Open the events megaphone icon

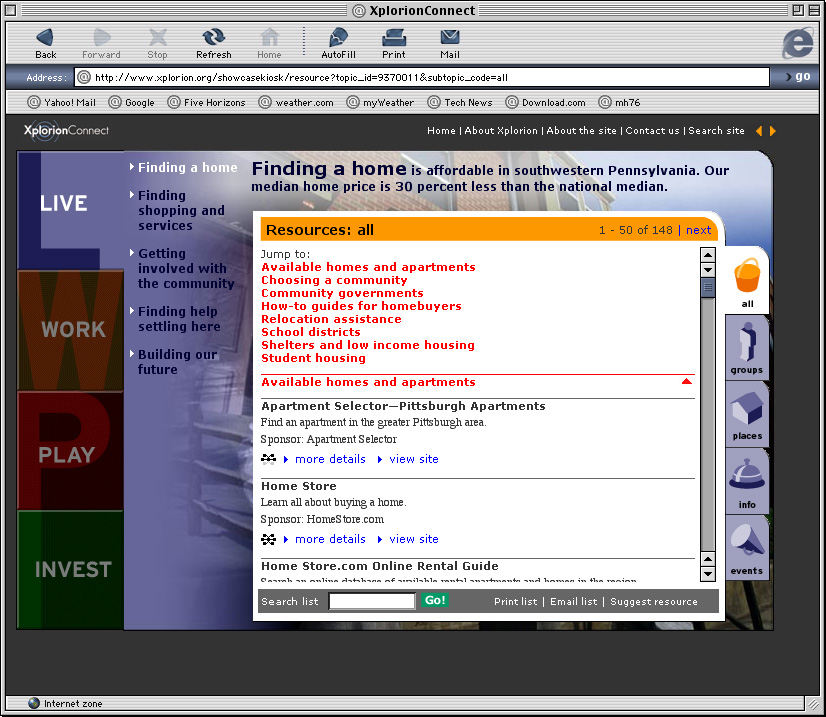point(747,547)
